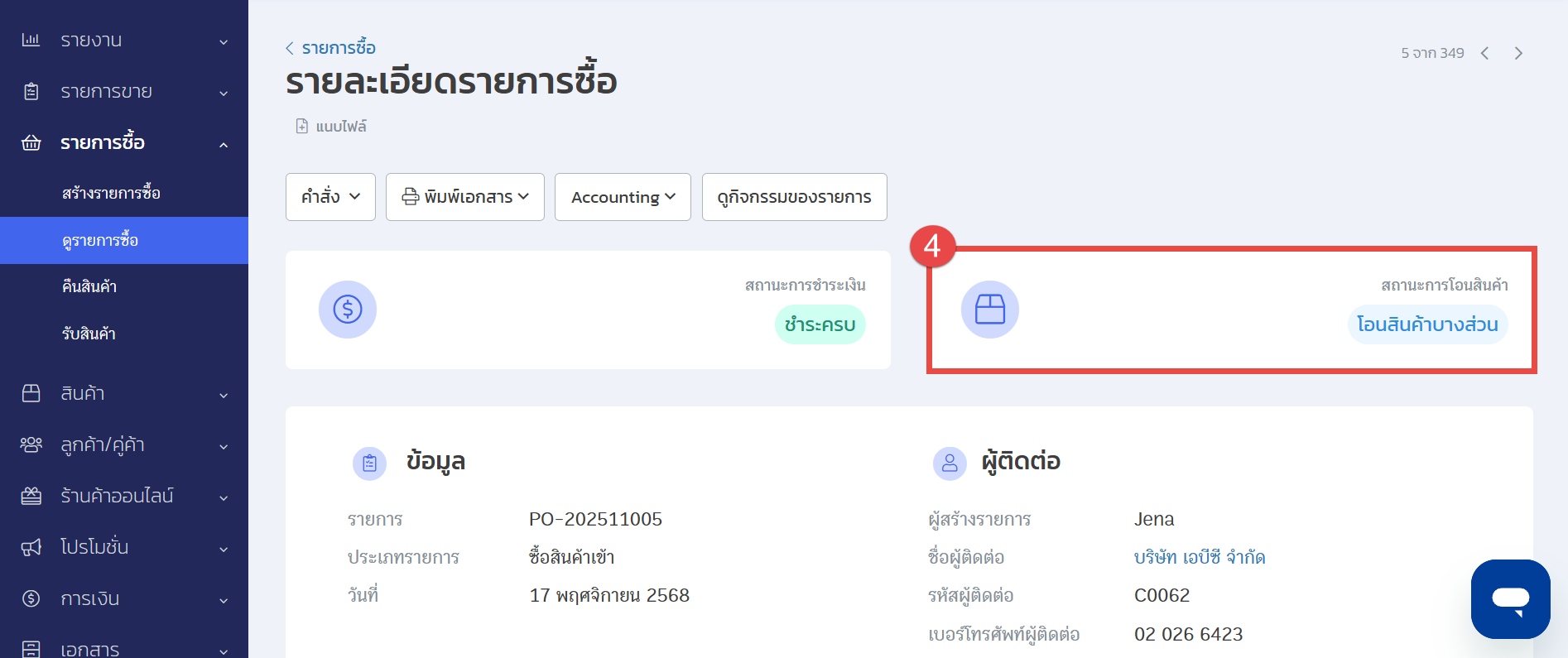Open the chat support bubble
The image size is (1568, 658).
[1510, 599]
